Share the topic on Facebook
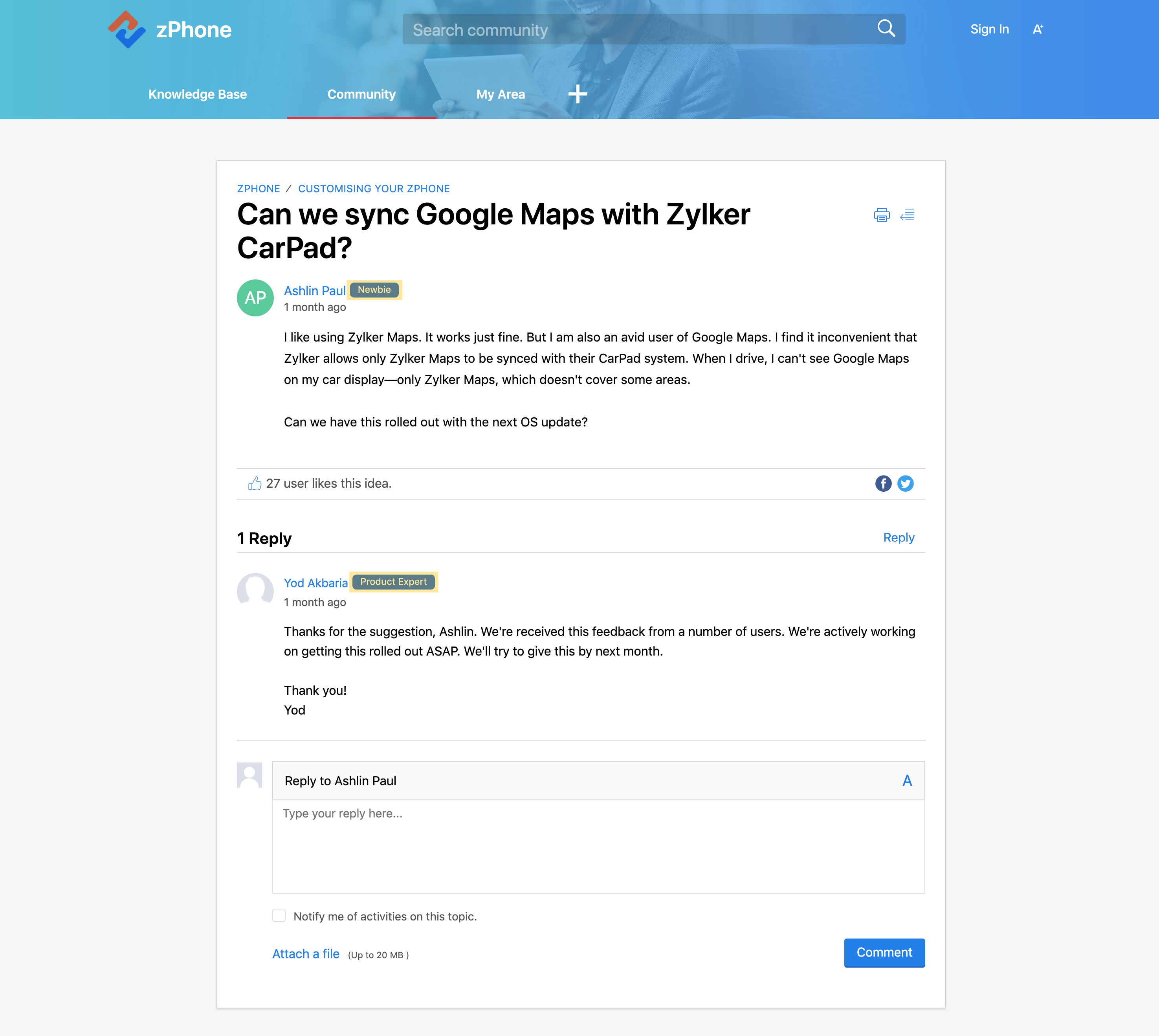1159x1036 pixels. point(882,483)
